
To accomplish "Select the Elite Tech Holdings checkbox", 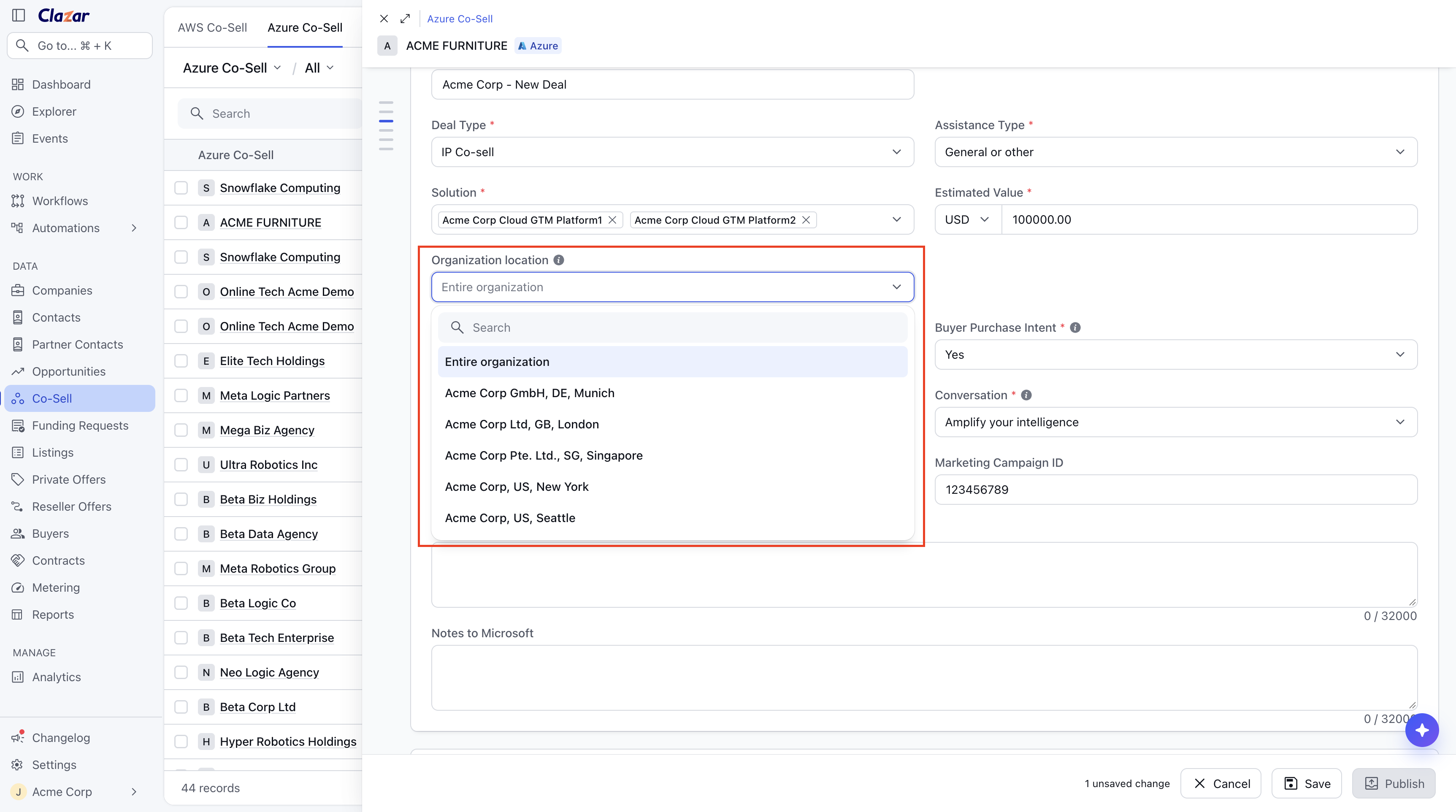I will click(x=181, y=361).
